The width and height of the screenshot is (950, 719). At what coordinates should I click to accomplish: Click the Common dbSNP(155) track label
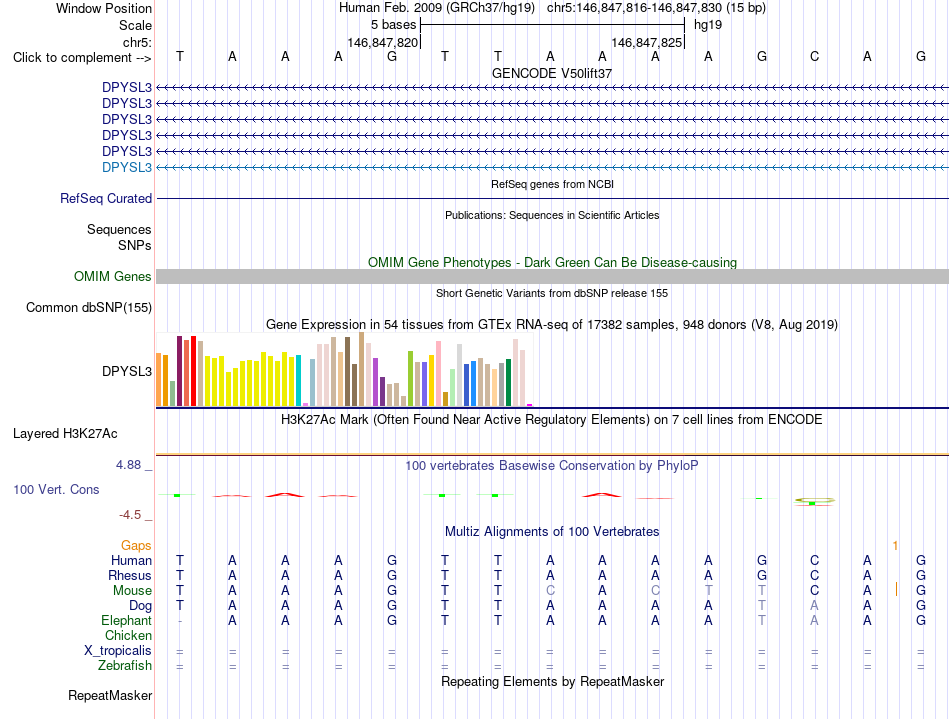click(88, 308)
